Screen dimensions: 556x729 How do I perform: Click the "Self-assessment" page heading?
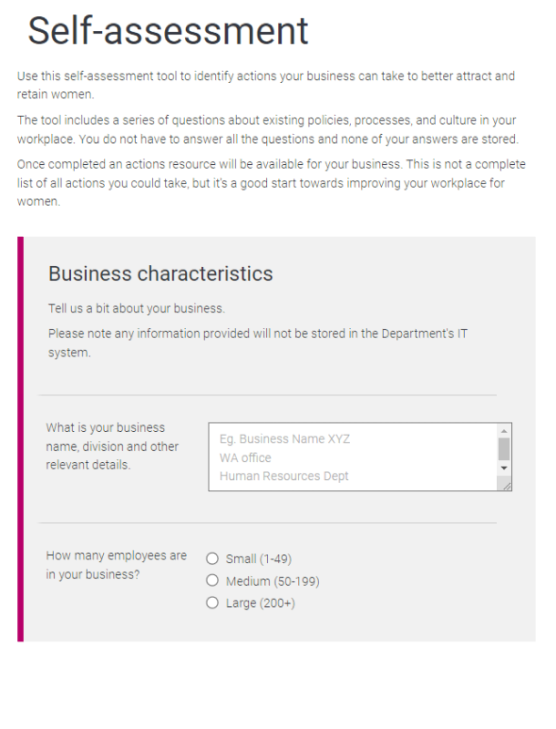tap(168, 31)
